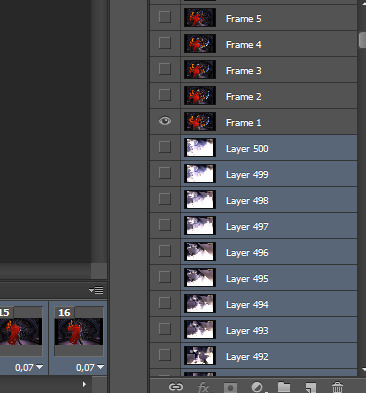Image resolution: width=366 pixels, height=393 pixels.
Task: Toggle visibility of Layer 499
Action: click(x=165, y=173)
